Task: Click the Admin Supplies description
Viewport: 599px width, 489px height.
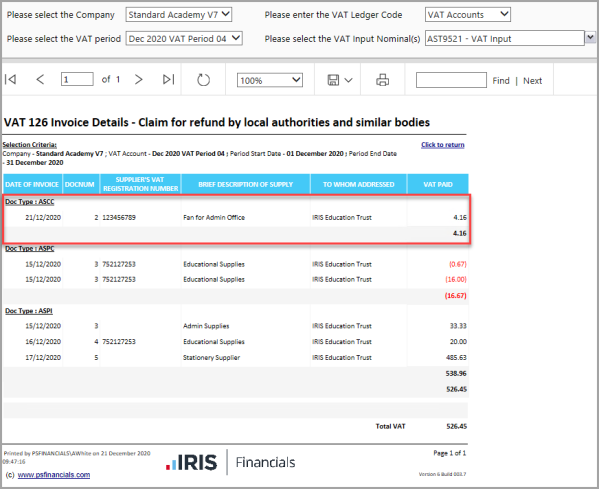Action: (206, 326)
